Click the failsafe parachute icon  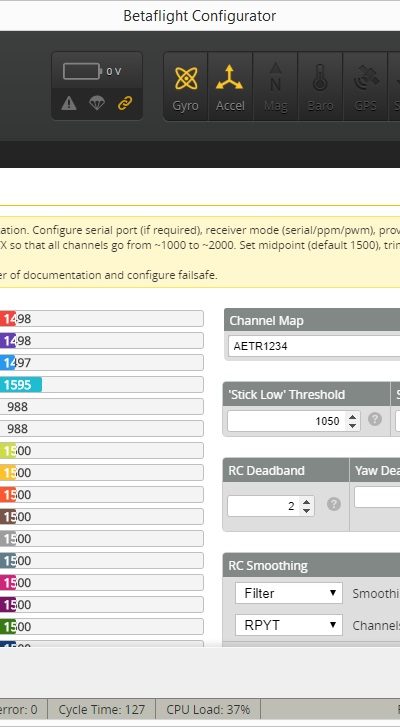97,103
